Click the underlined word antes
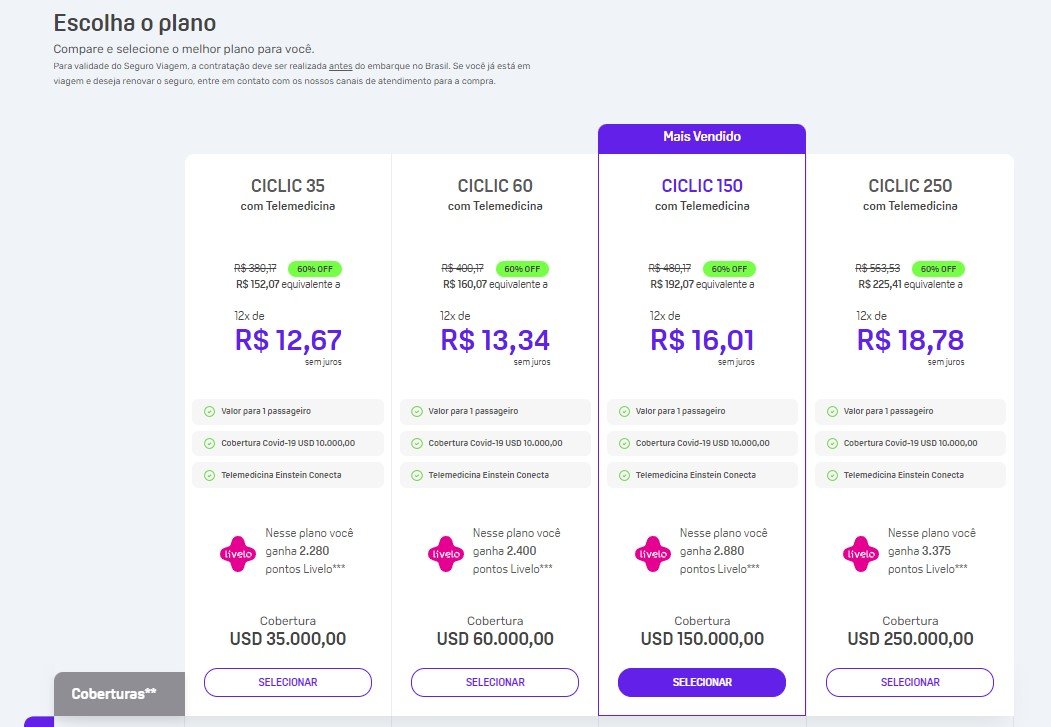Screen dimensions: 1051x727 pyautogui.click(x=341, y=66)
